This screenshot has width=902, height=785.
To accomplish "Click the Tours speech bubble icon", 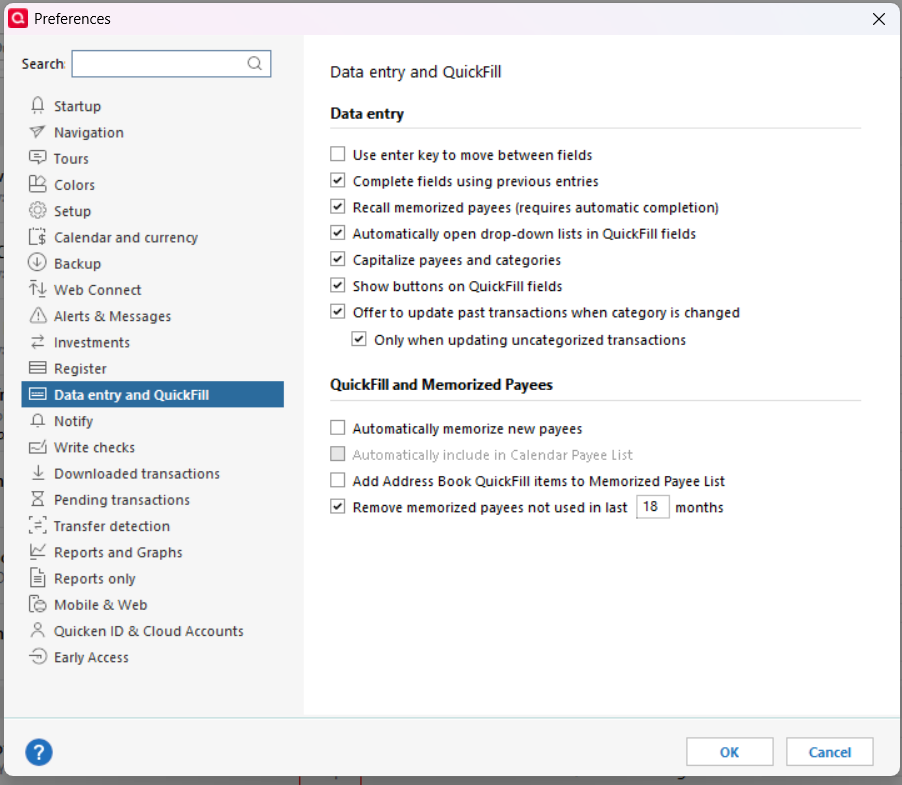I will pos(37,158).
